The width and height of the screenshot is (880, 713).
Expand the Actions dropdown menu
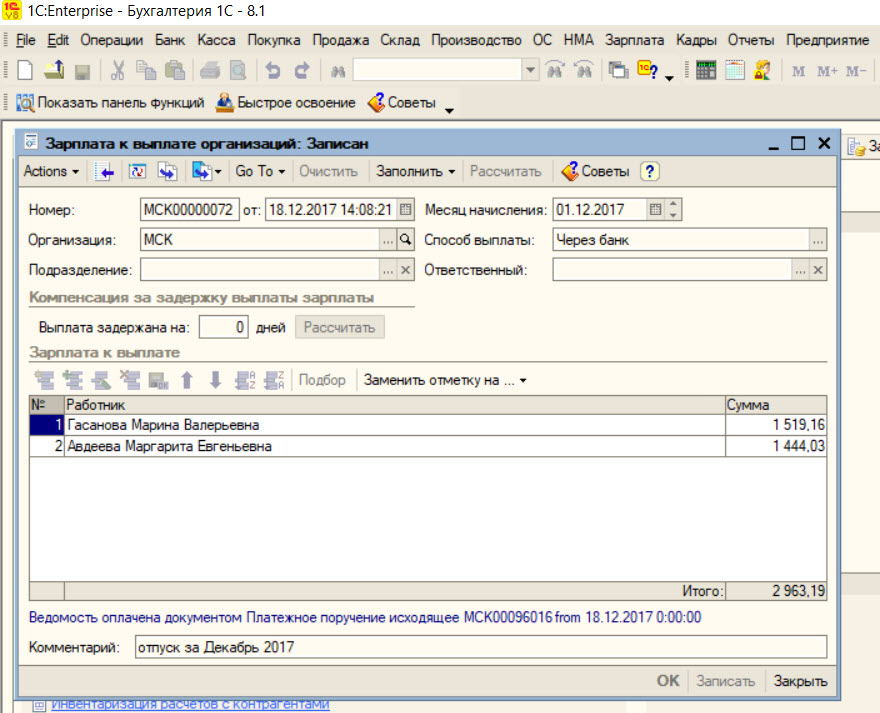(51, 171)
